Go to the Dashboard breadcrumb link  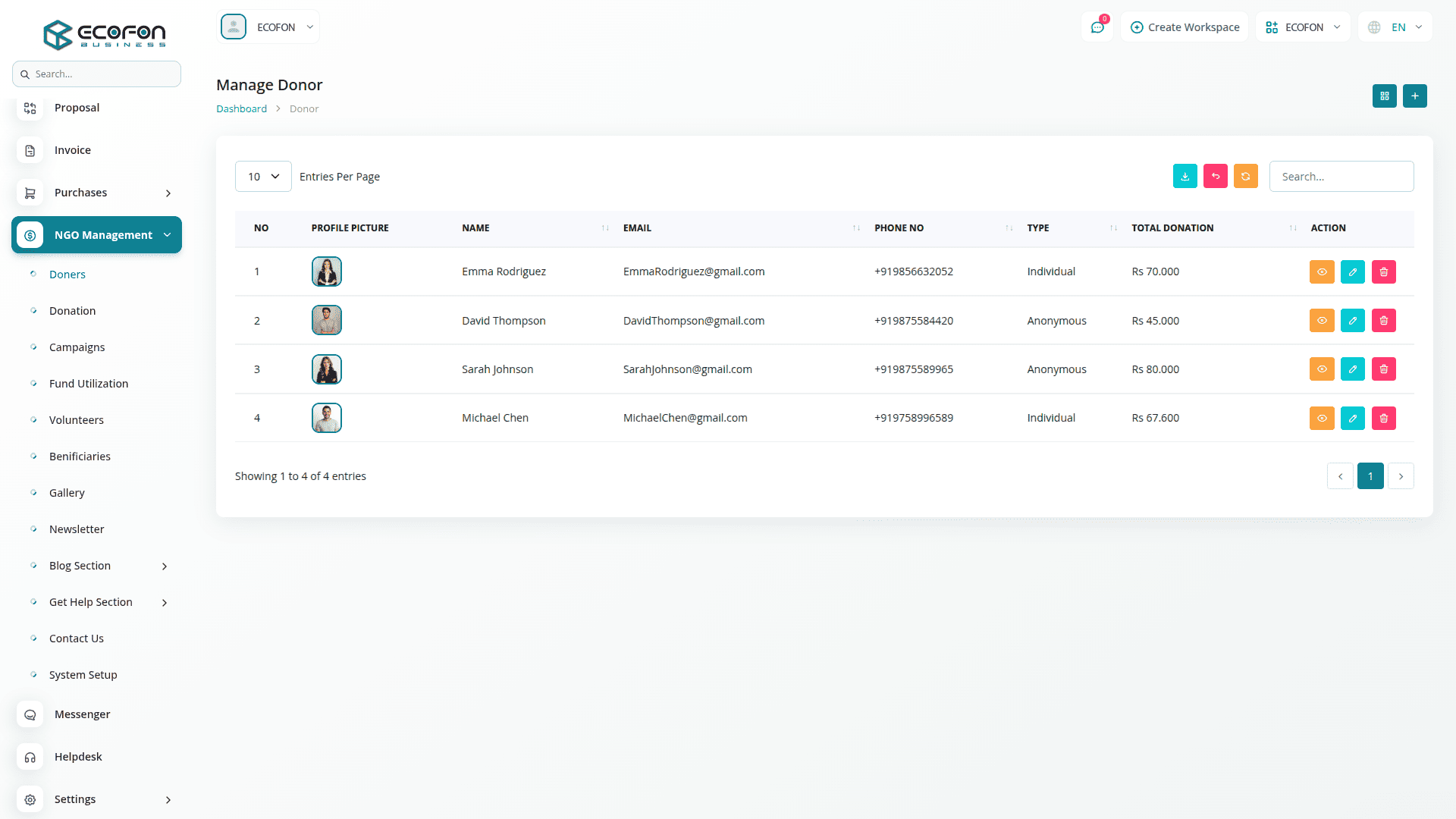point(241,109)
